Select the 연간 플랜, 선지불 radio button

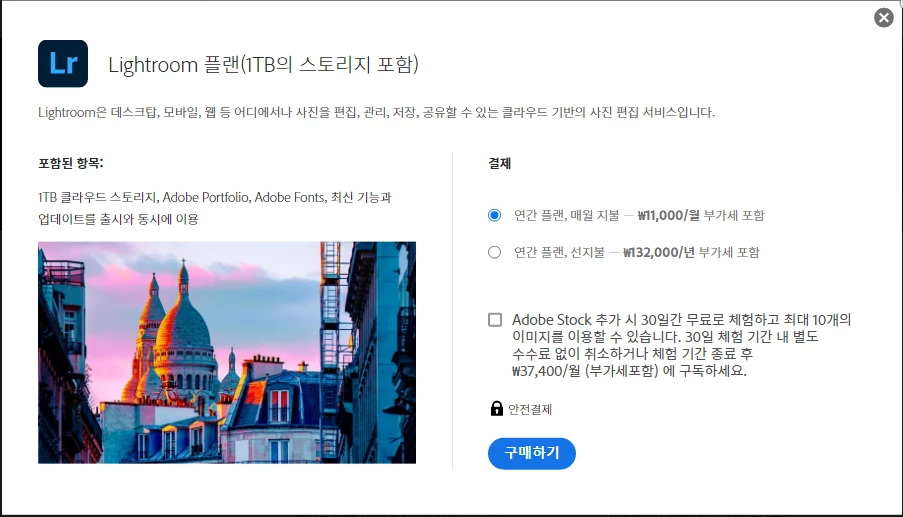click(494, 252)
